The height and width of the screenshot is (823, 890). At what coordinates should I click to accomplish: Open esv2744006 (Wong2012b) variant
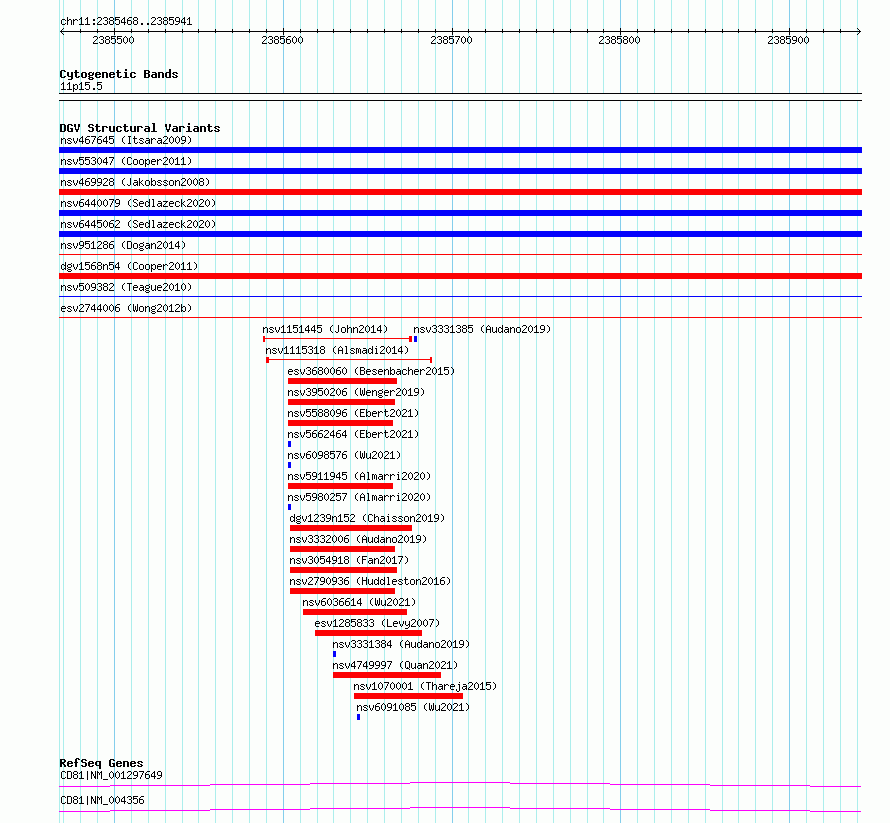[x=126, y=308]
